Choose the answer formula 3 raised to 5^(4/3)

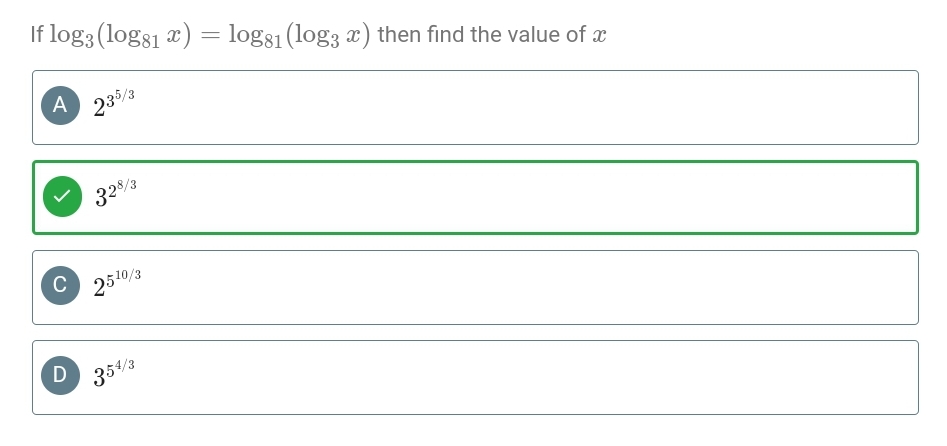(x=114, y=373)
